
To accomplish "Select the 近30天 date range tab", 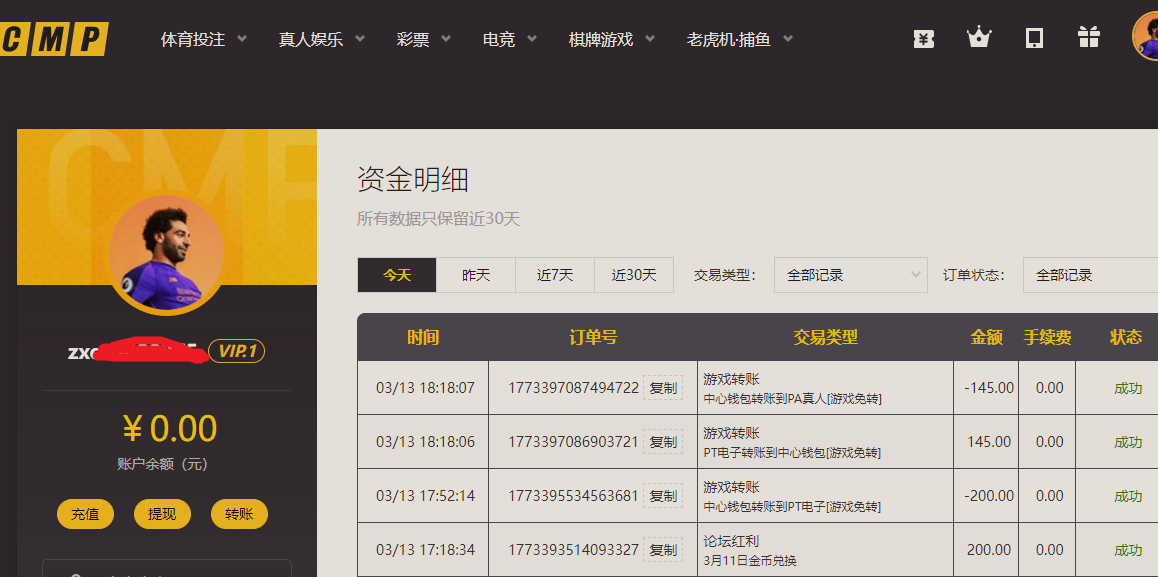I will tap(633, 274).
